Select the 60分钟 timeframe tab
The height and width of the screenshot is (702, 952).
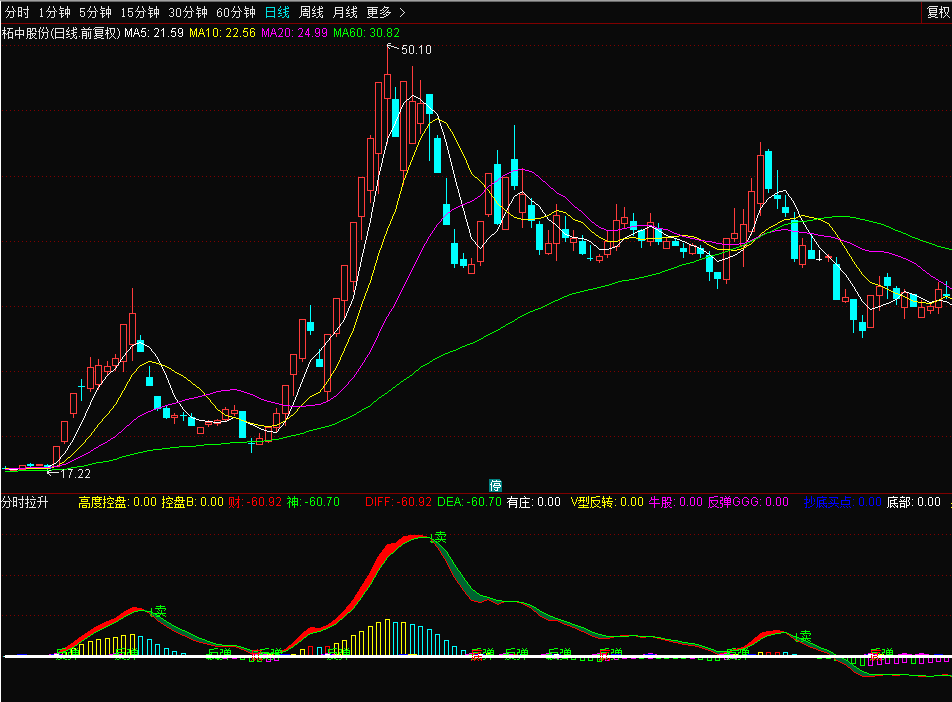(236, 12)
